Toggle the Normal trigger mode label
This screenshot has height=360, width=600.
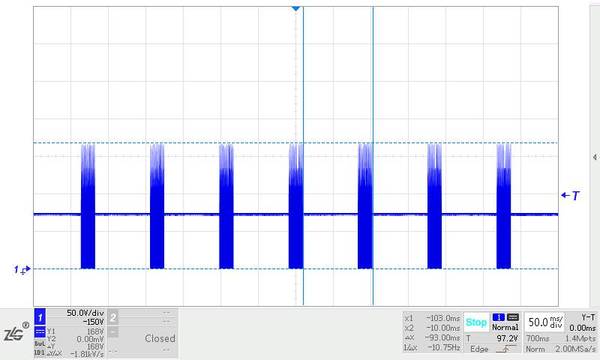click(x=505, y=327)
